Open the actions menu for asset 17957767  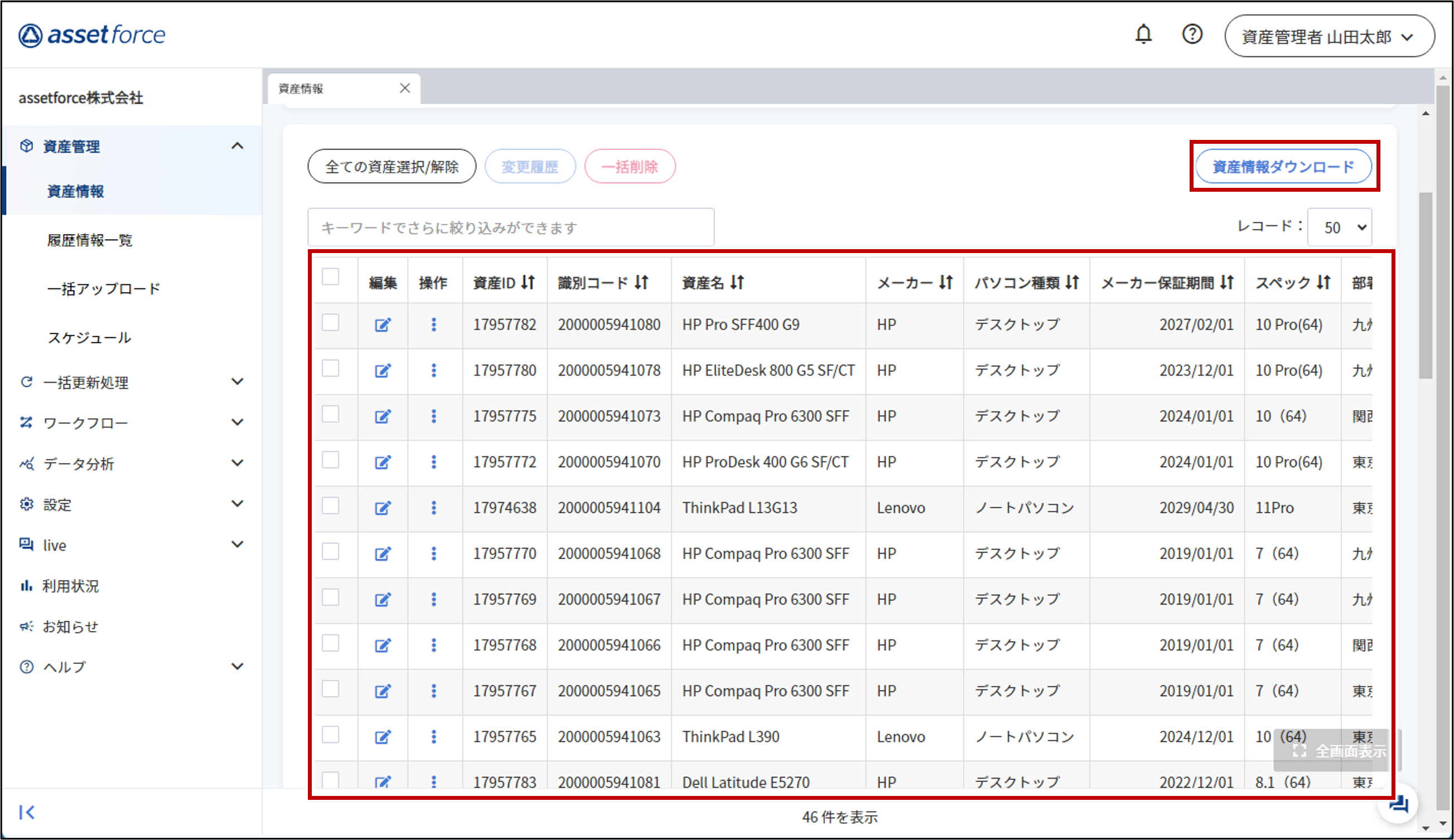pos(434,691)
